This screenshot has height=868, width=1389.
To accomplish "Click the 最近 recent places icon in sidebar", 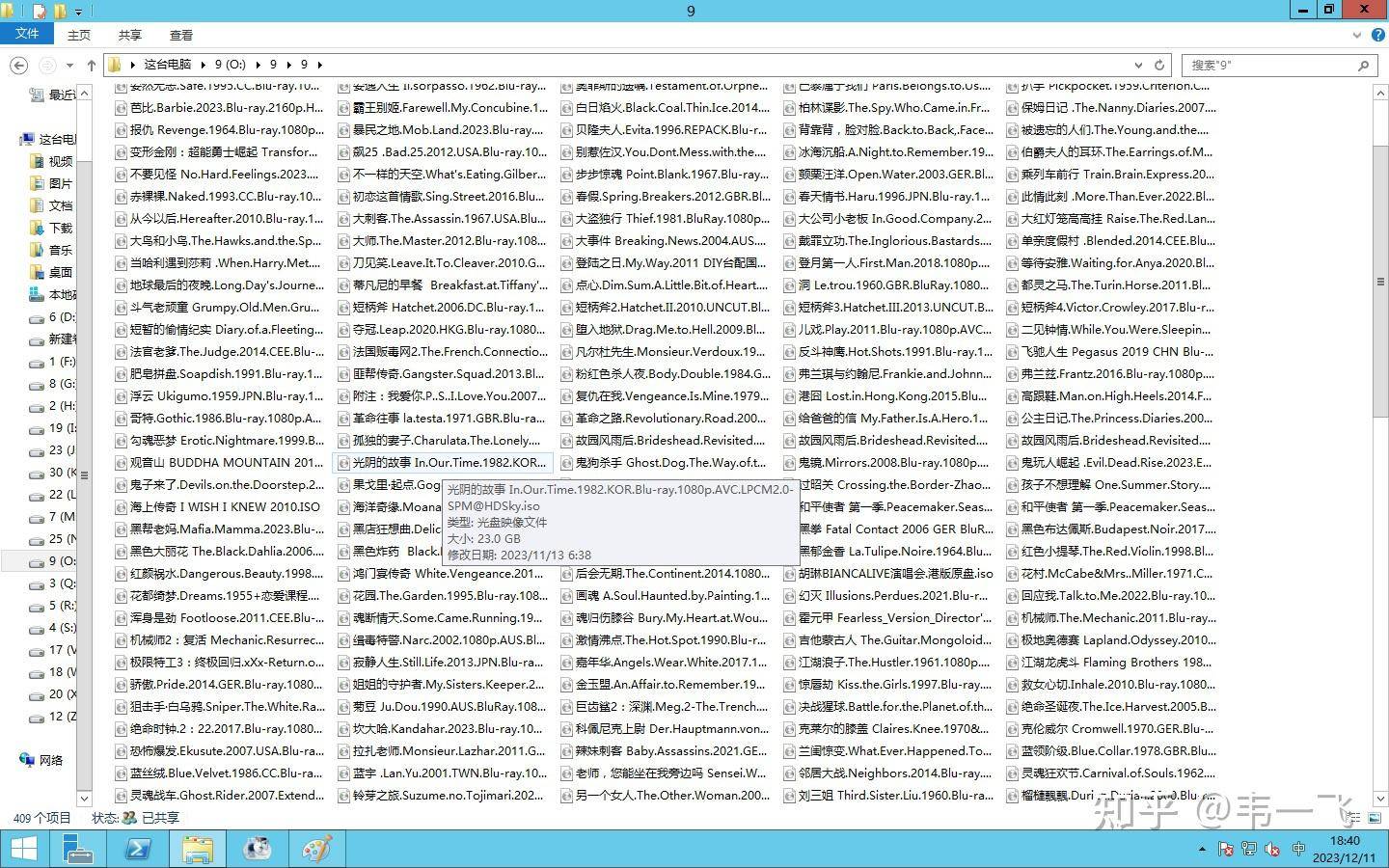I will click(x=38, y=95).
